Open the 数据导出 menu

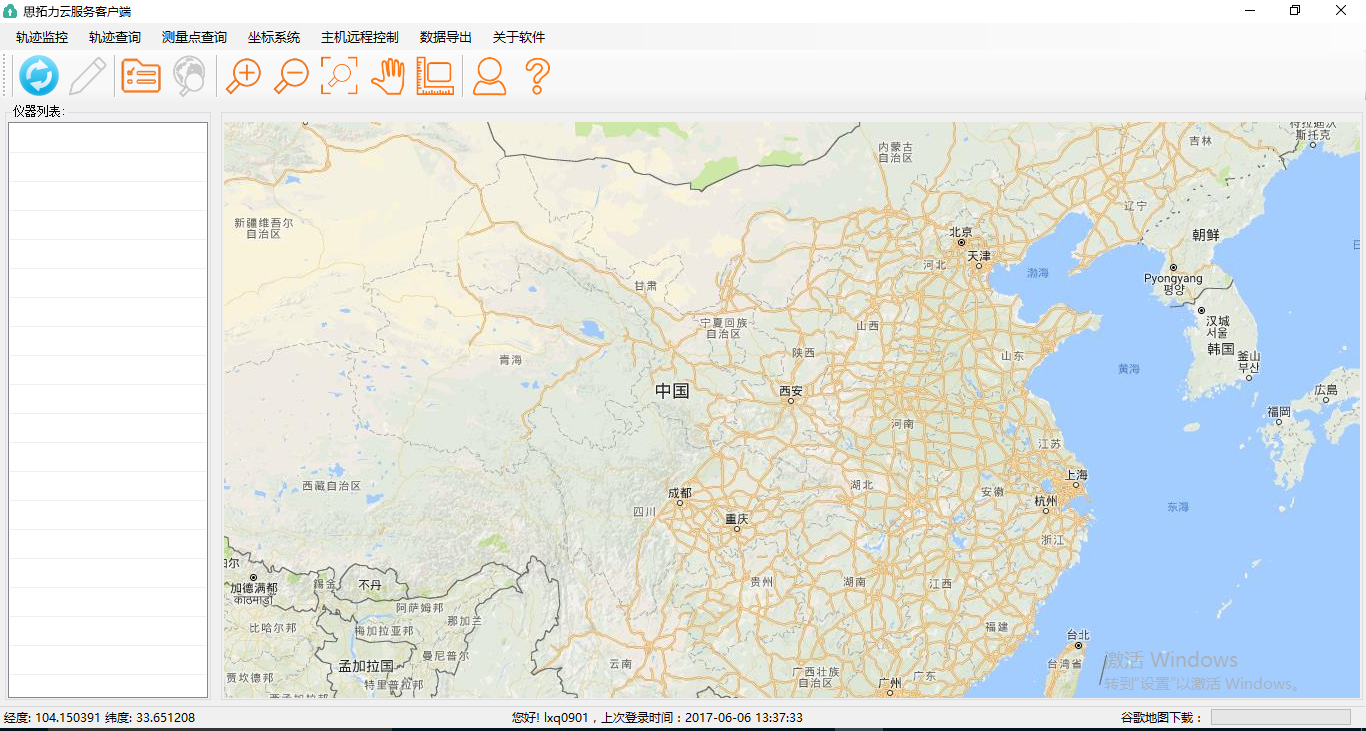tap(446, 37)
